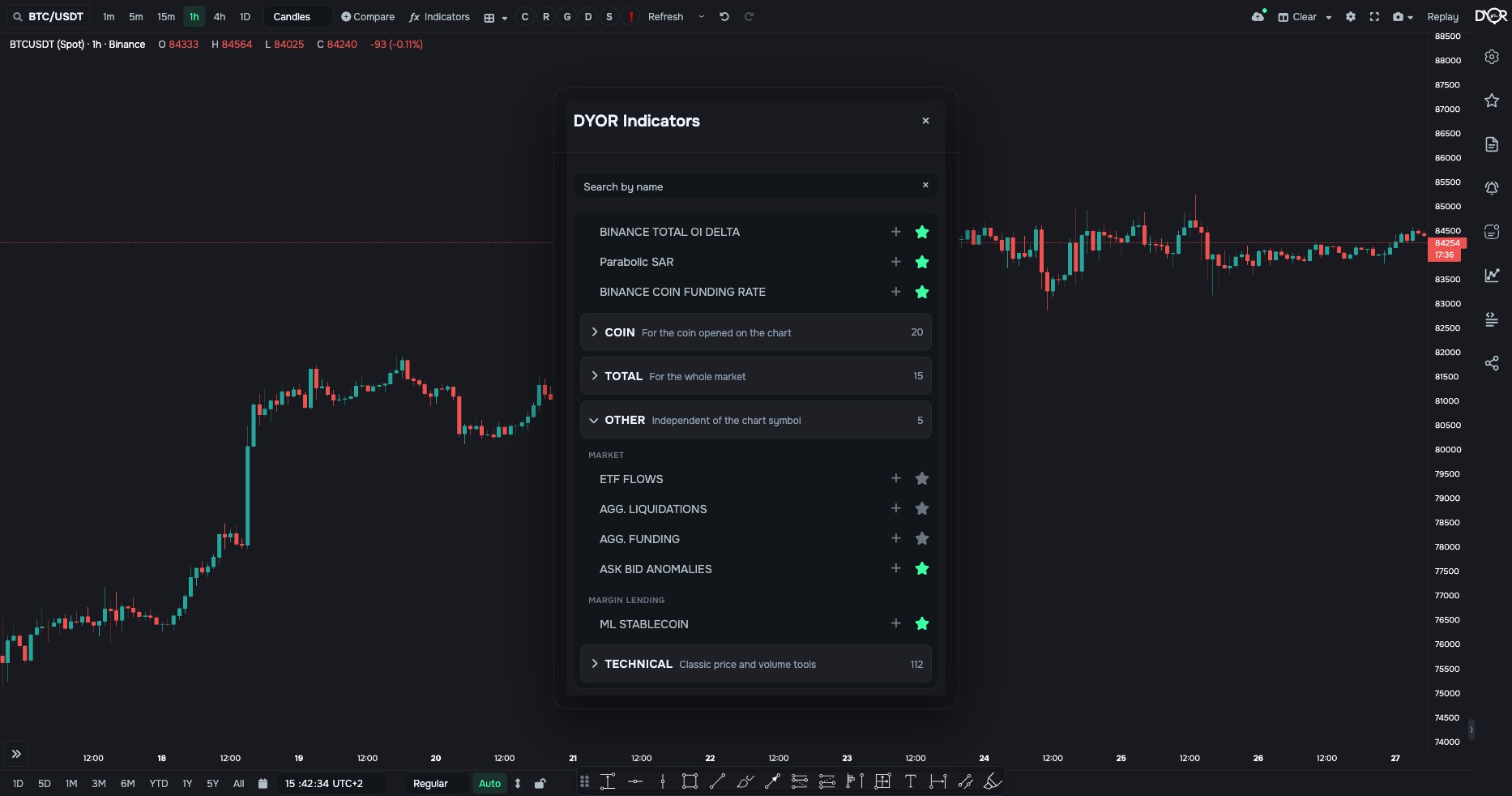Add BINANCE TOTAL OI DELTA to chart

coord(895,232)
